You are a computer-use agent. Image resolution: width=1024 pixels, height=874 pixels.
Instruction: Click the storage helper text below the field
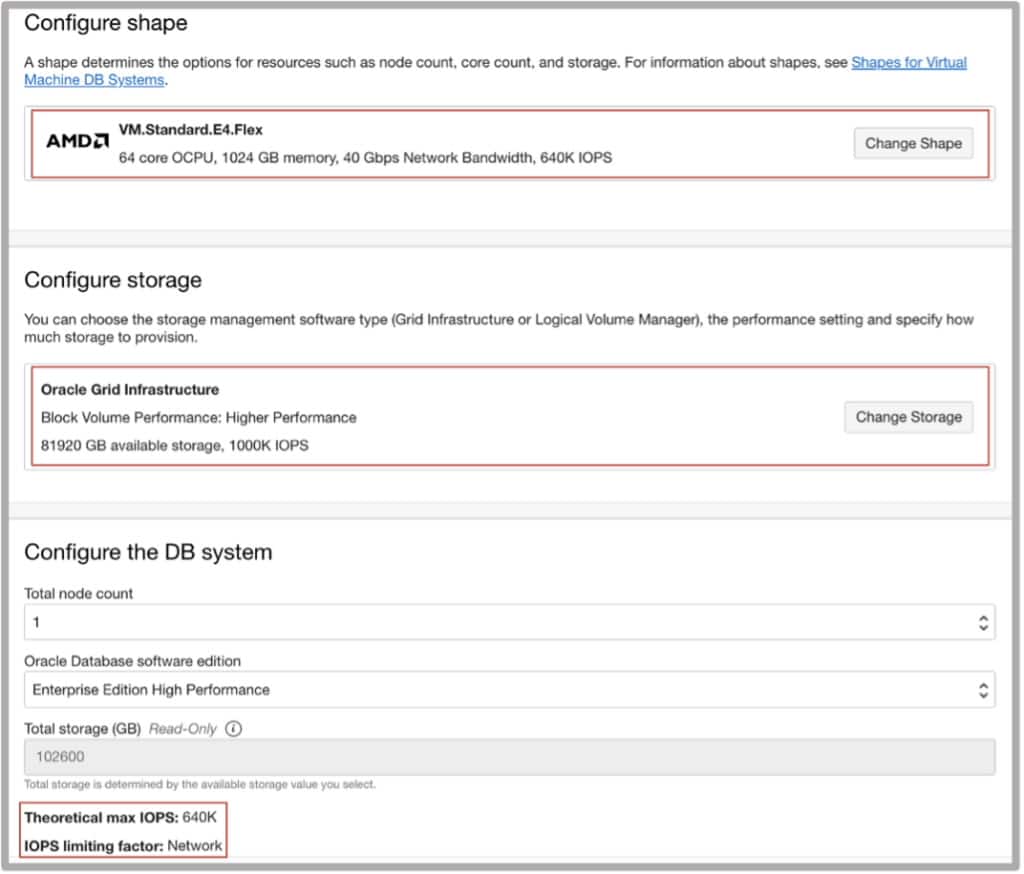click(200, 785)
